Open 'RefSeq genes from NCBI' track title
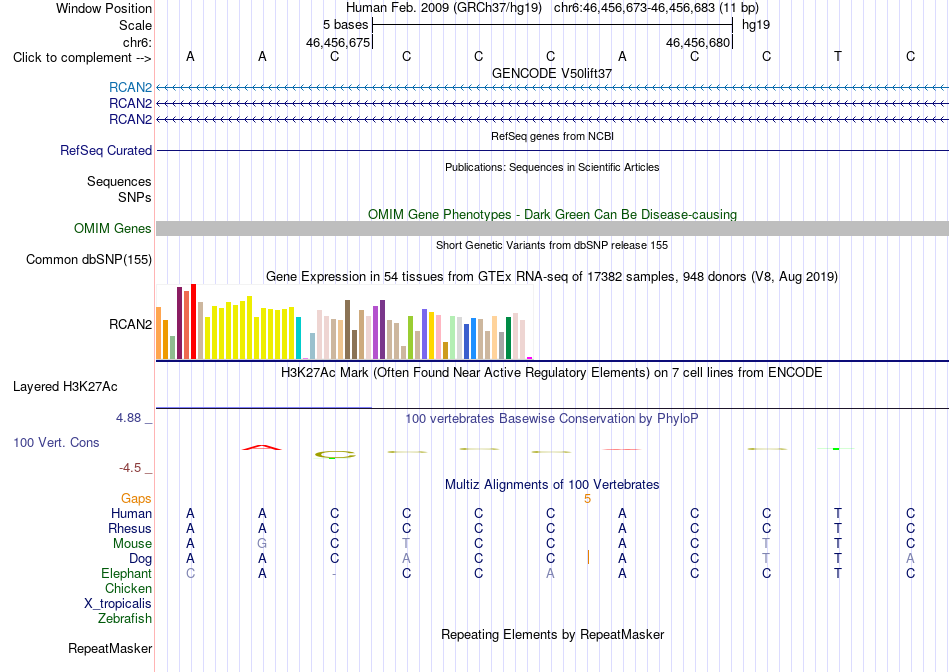 click(x=552, y=136)
